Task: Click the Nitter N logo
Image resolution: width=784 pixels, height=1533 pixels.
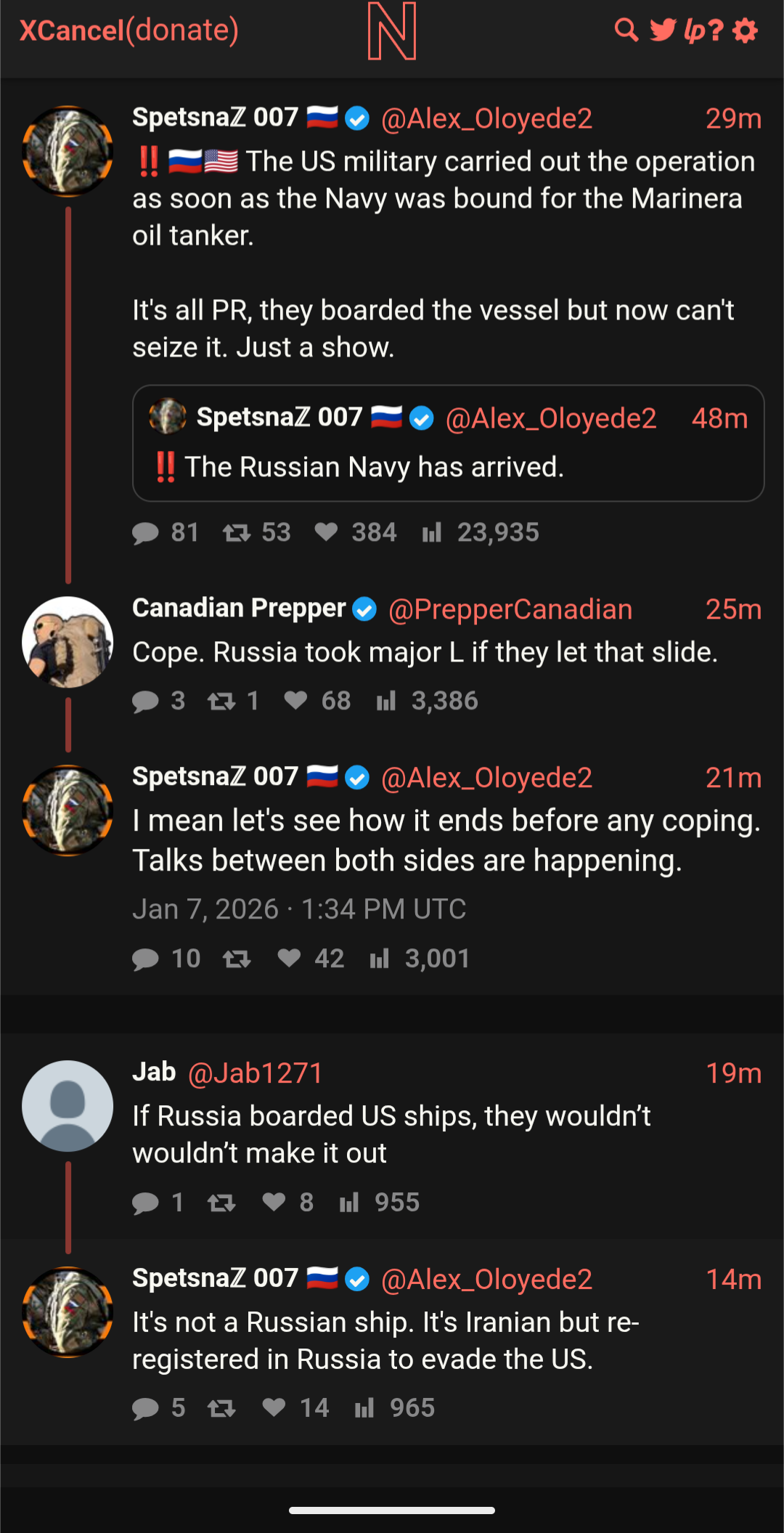Action: pyautogui.click(x=392, y=31)
